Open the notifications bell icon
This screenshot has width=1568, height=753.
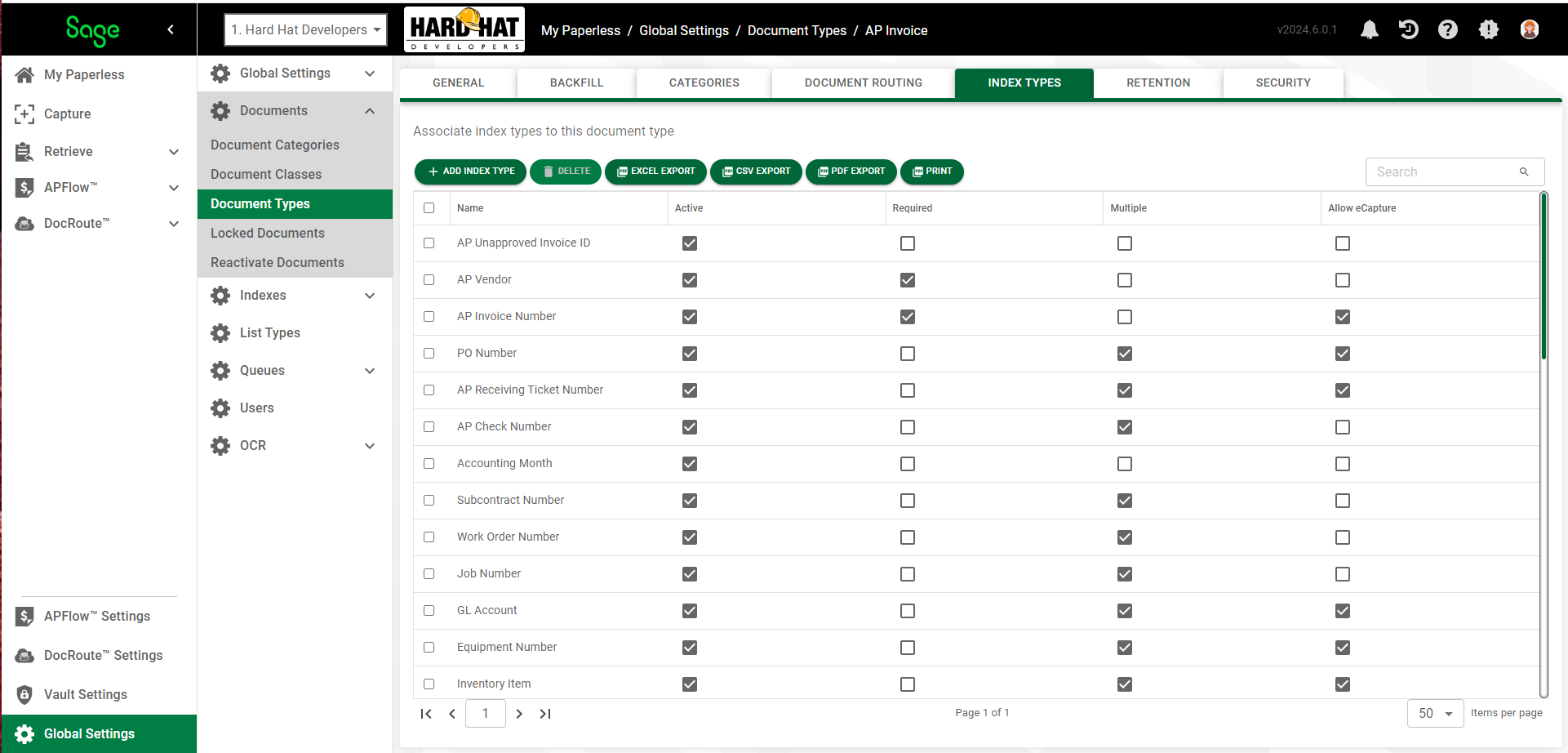coord(1370,30)
